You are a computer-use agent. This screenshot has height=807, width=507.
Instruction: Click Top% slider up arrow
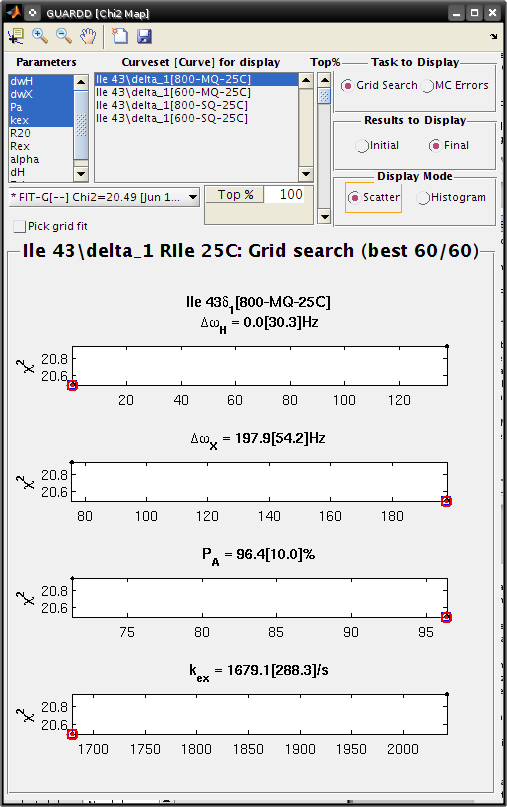pos(324,80)
